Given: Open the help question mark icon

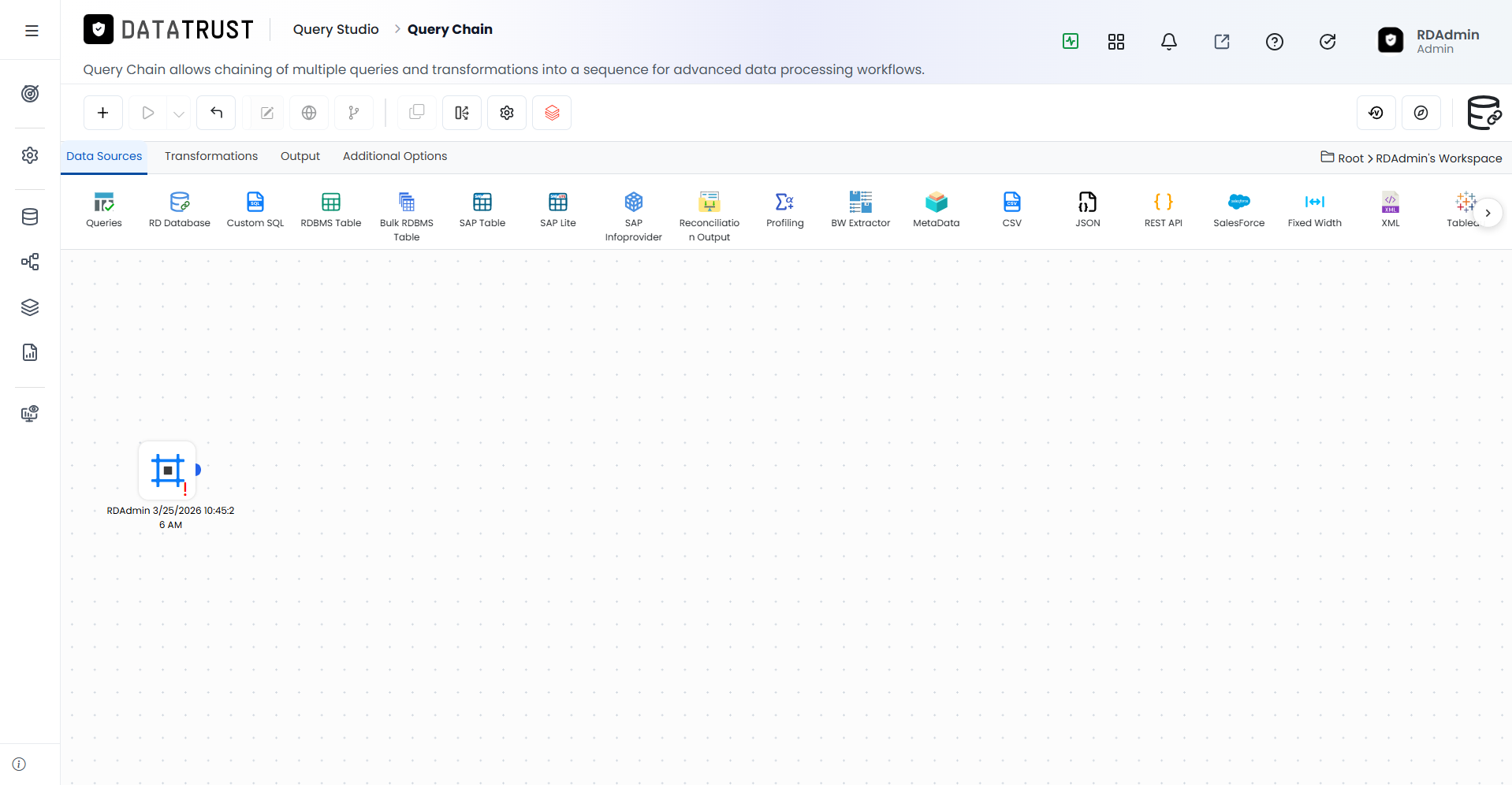Looking at the screenshot, I should click(x=1275, y=42).
